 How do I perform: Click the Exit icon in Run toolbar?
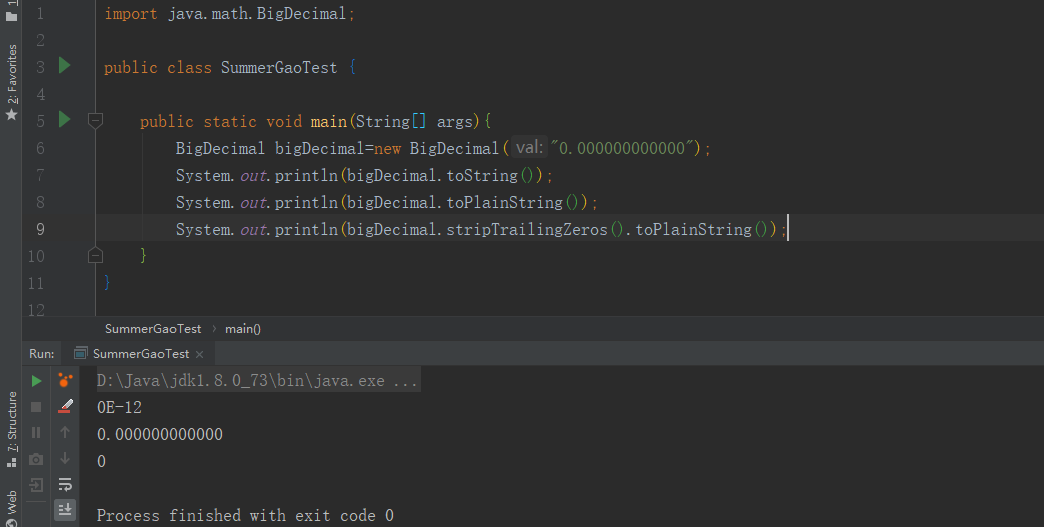point(37,485)
